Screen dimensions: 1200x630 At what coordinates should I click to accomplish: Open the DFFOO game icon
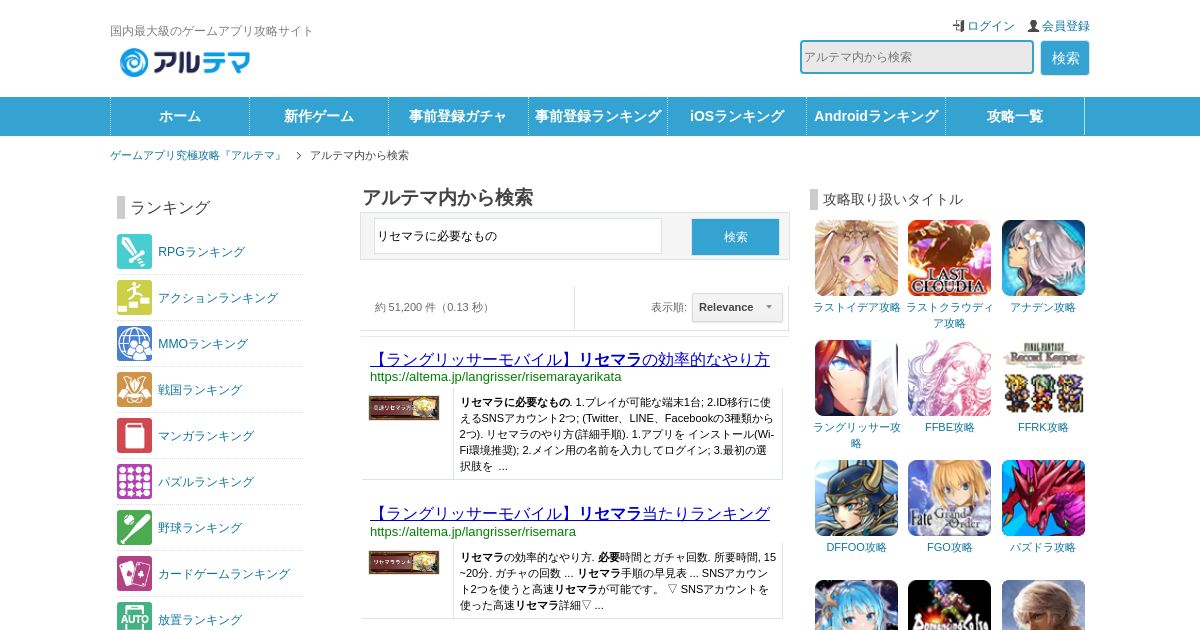(856, 498)
